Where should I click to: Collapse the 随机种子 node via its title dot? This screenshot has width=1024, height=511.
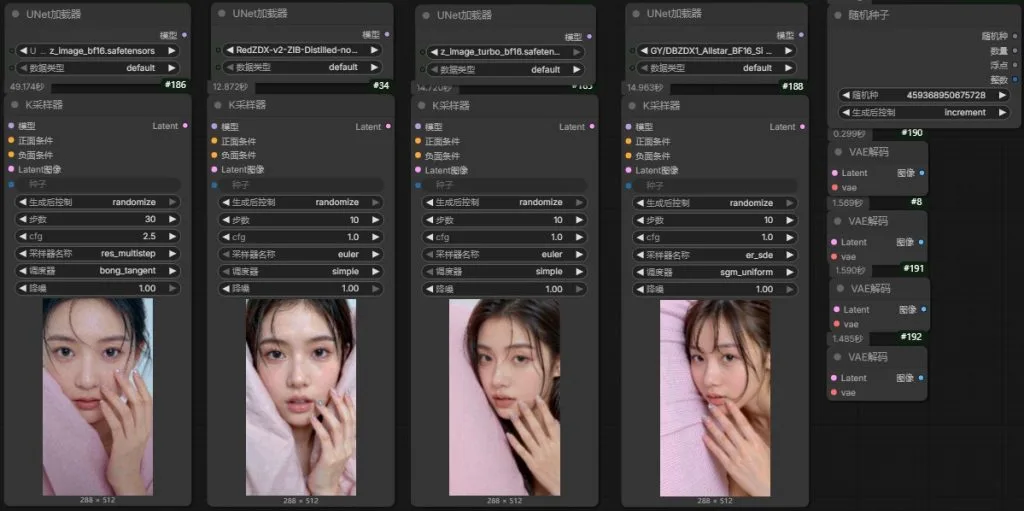[x=839, y=16]
